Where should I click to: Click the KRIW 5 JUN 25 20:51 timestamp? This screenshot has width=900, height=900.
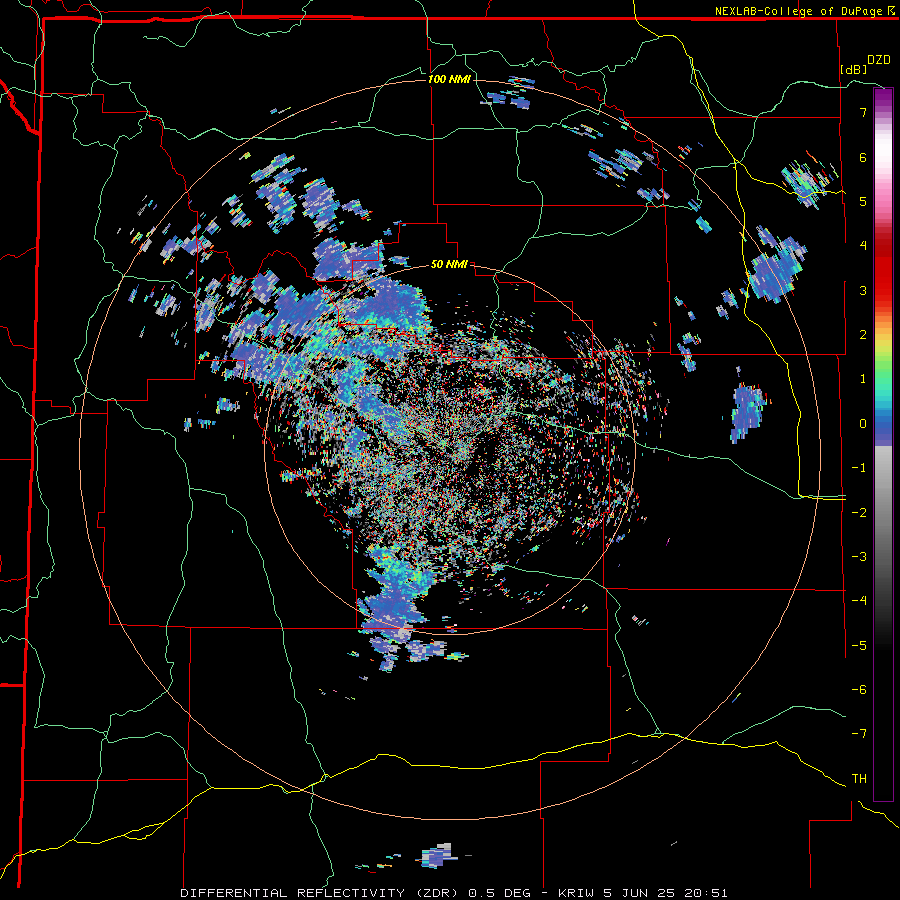643,893
